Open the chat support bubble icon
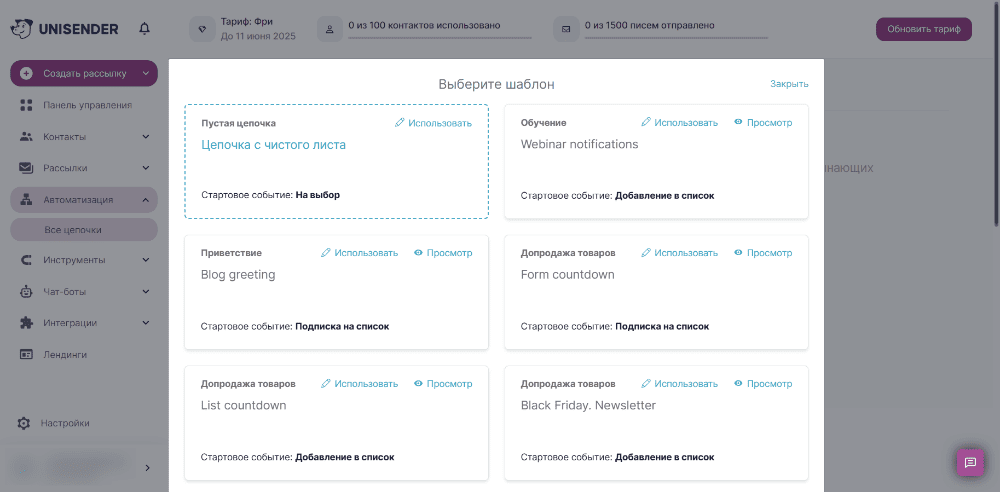The width and height of the screenshot is (1000, 492). [x=970, y=463]
